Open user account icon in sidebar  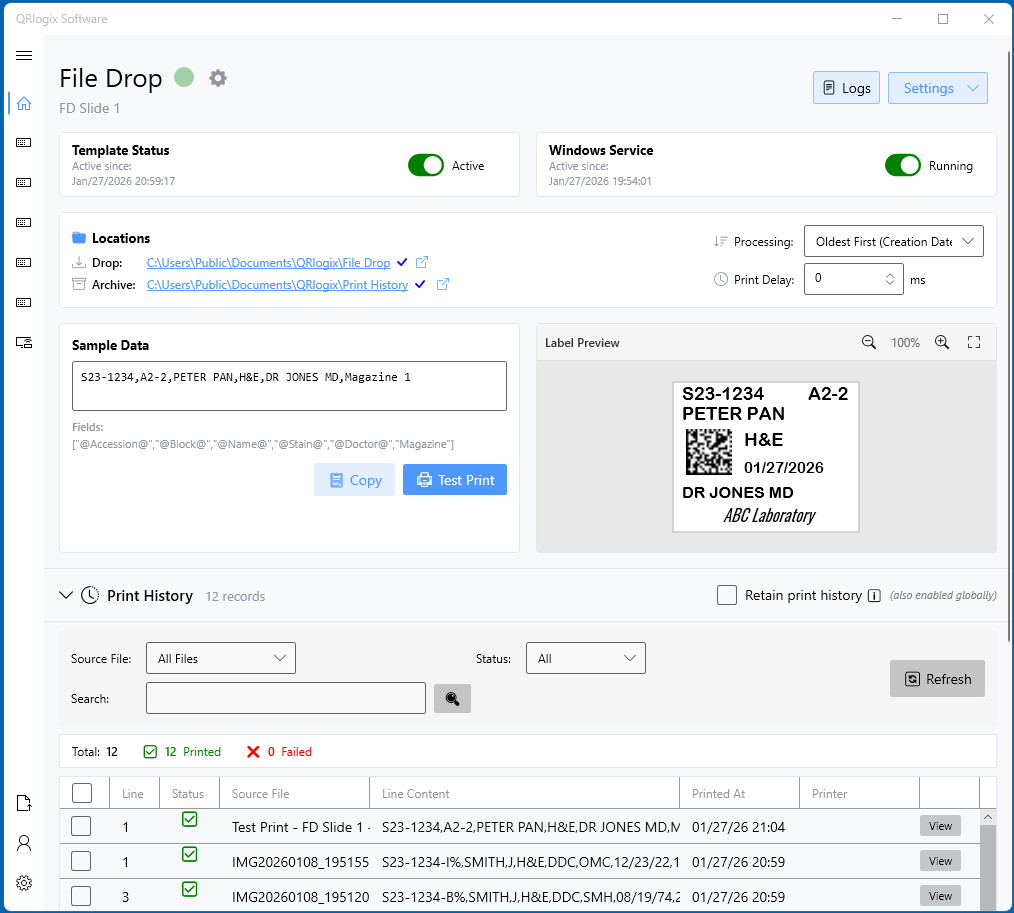point(24,843)
